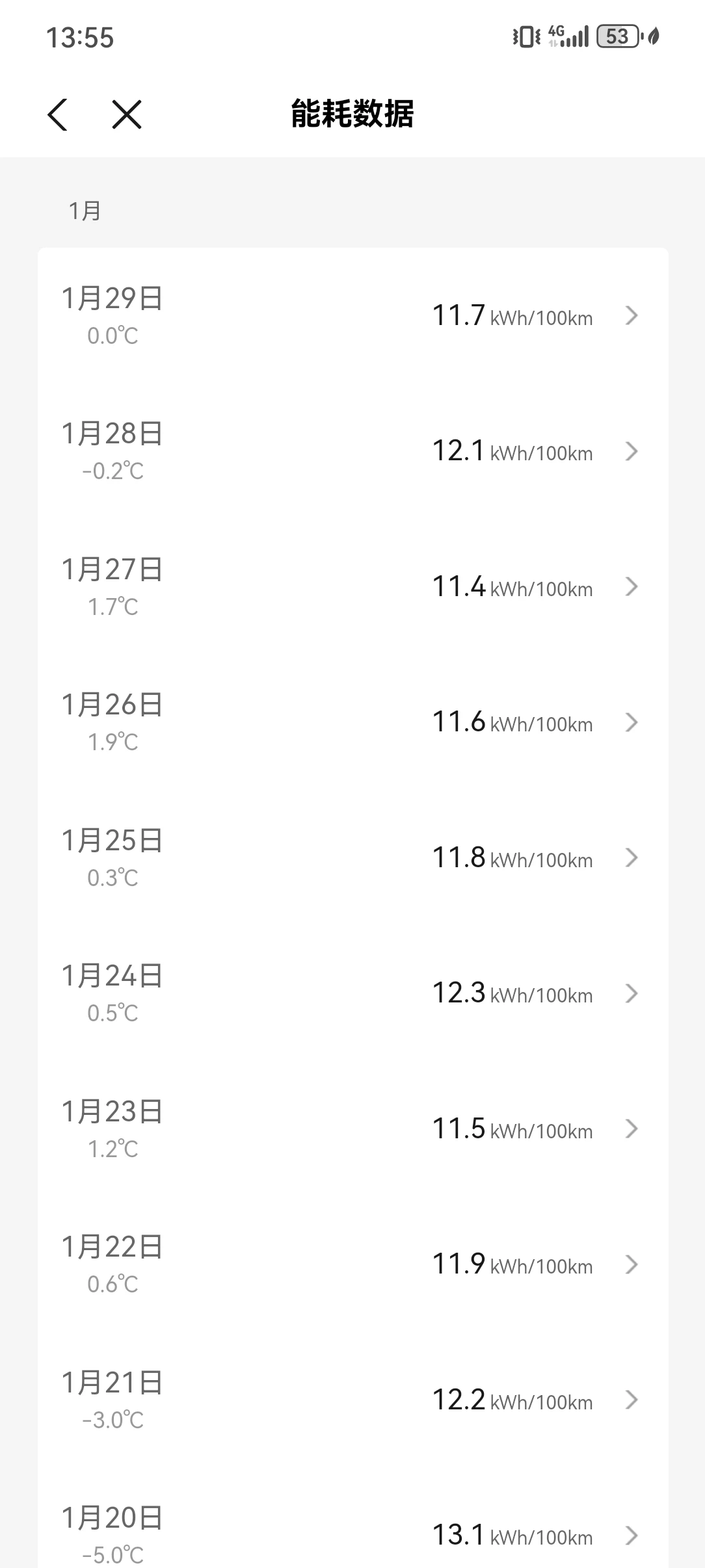Open chevron for 1月24日 record
This screenshot has height=1568, width=705.
pyautogui.click(x=631, y=993)
